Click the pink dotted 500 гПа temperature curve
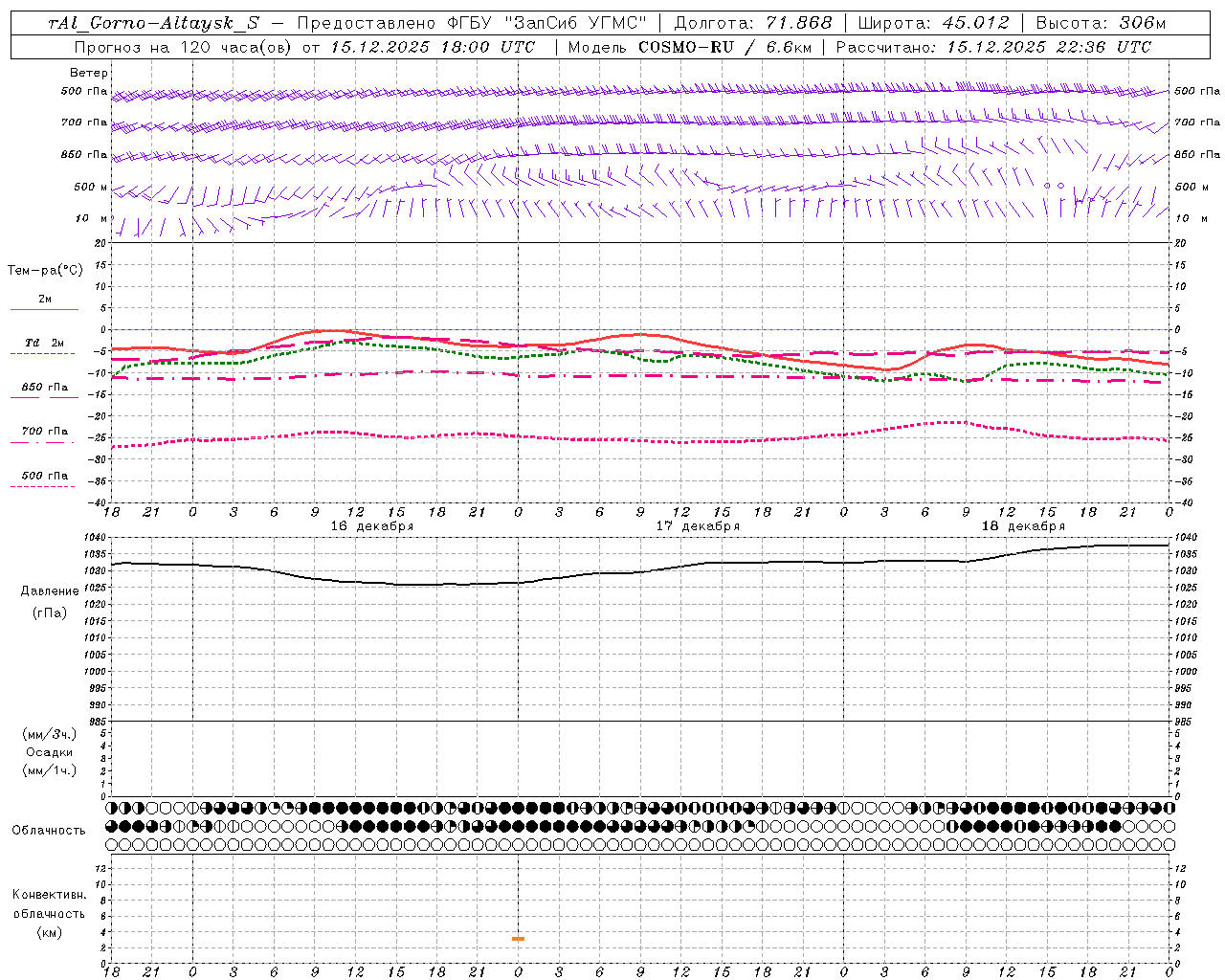 (641, 439)
